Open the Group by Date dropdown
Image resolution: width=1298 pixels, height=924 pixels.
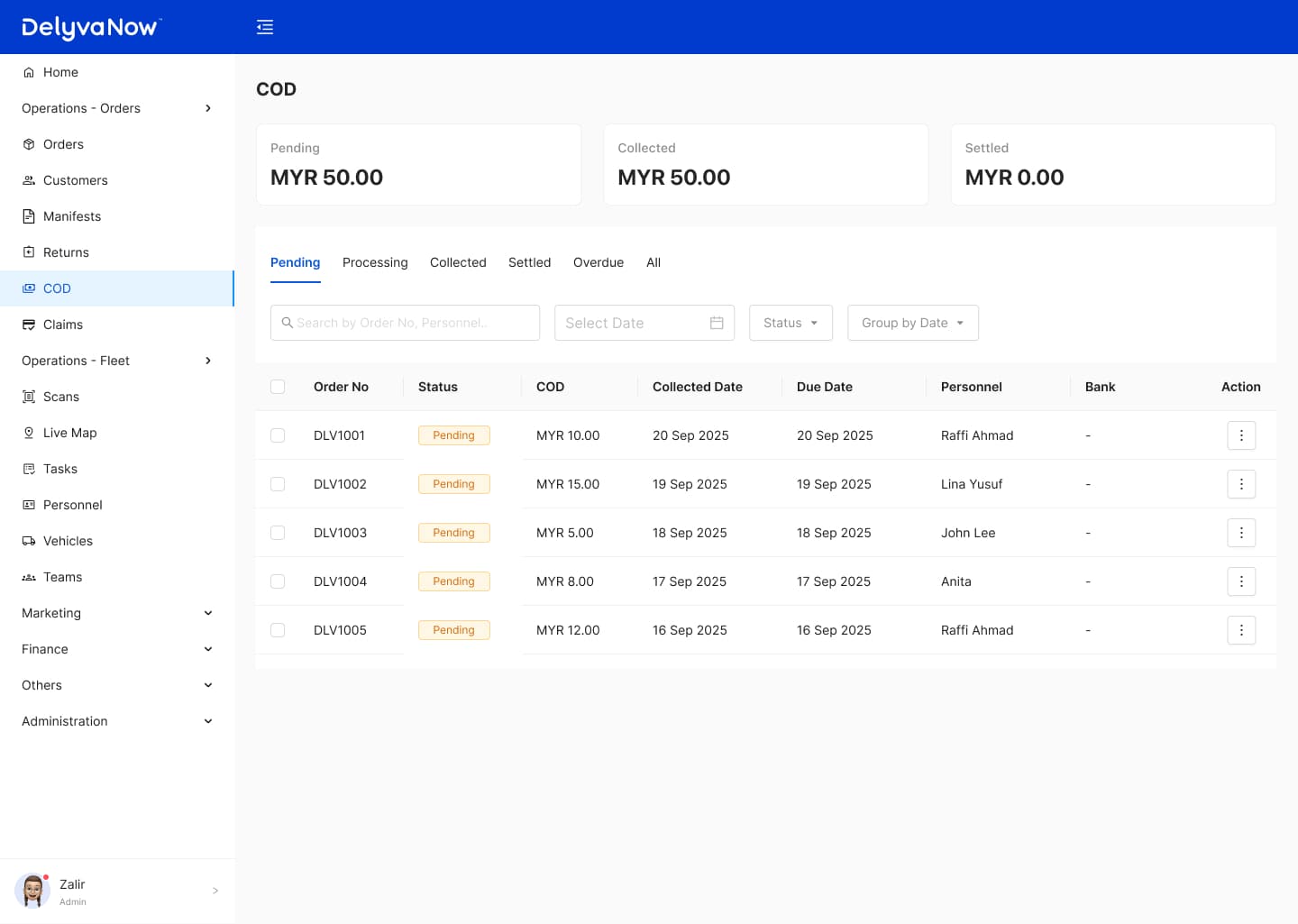913,323
